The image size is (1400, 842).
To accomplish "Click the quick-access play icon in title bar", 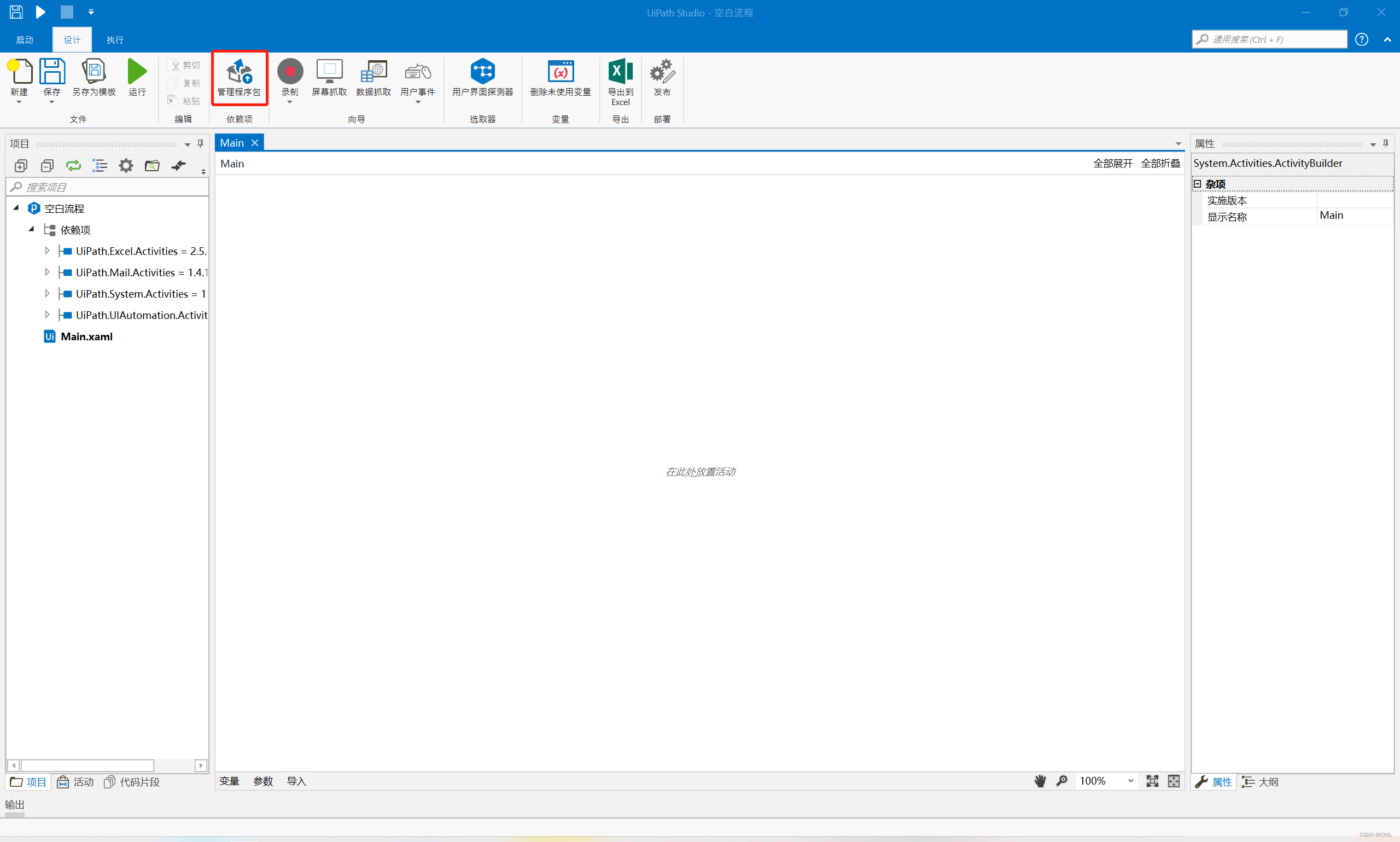I will coord(41,12).
